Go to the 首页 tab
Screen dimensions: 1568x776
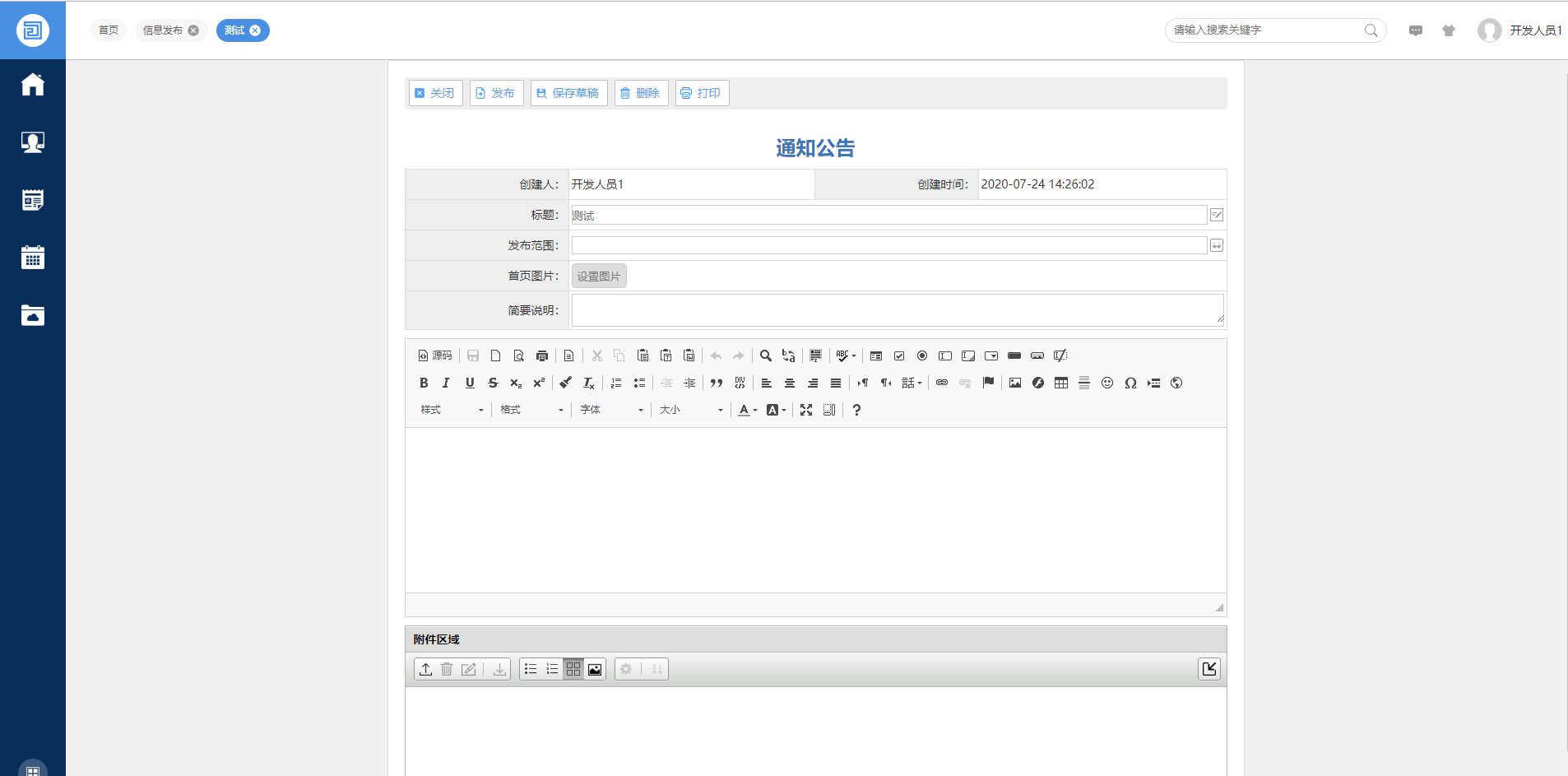[109, 30]
